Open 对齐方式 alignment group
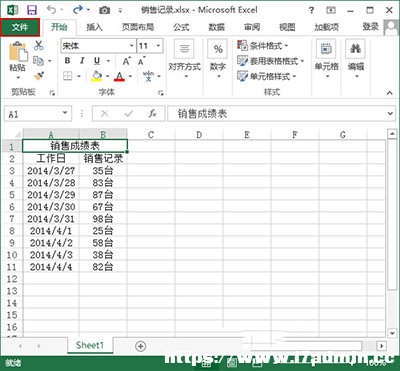Screen dimensions: 400x371 (x=185, y=60)
